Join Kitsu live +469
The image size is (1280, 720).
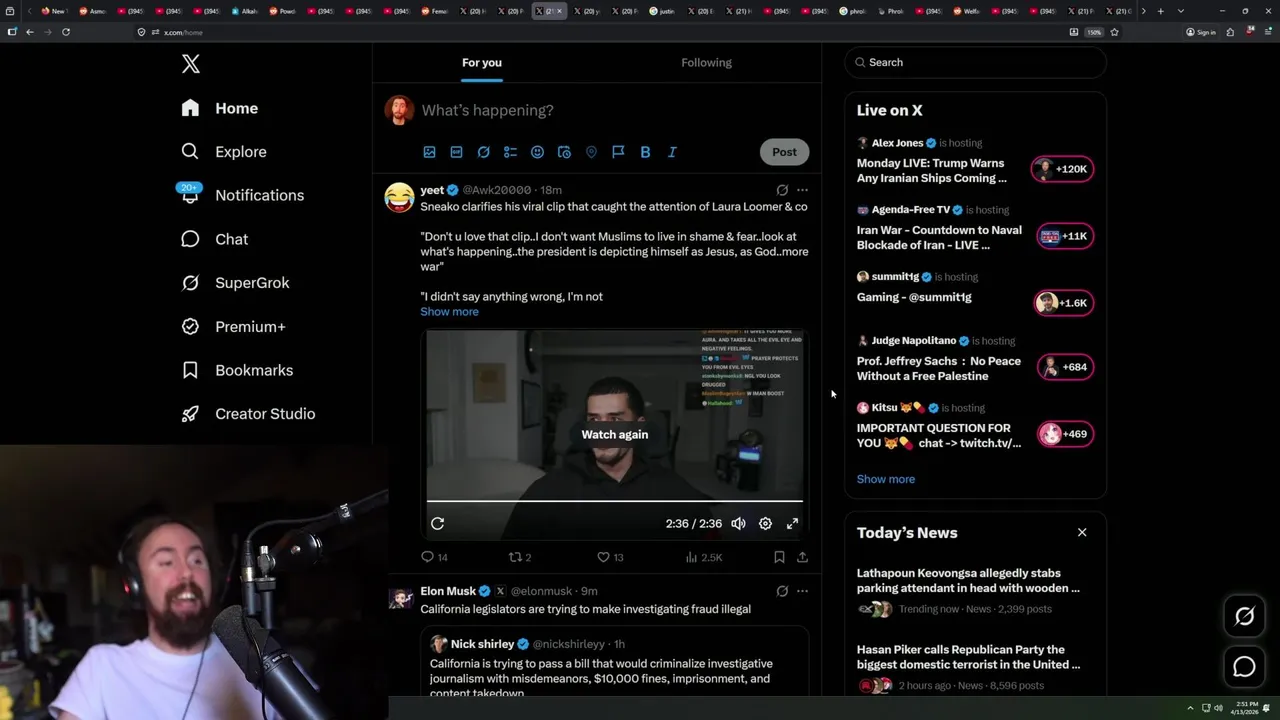tap(1065, 434)
